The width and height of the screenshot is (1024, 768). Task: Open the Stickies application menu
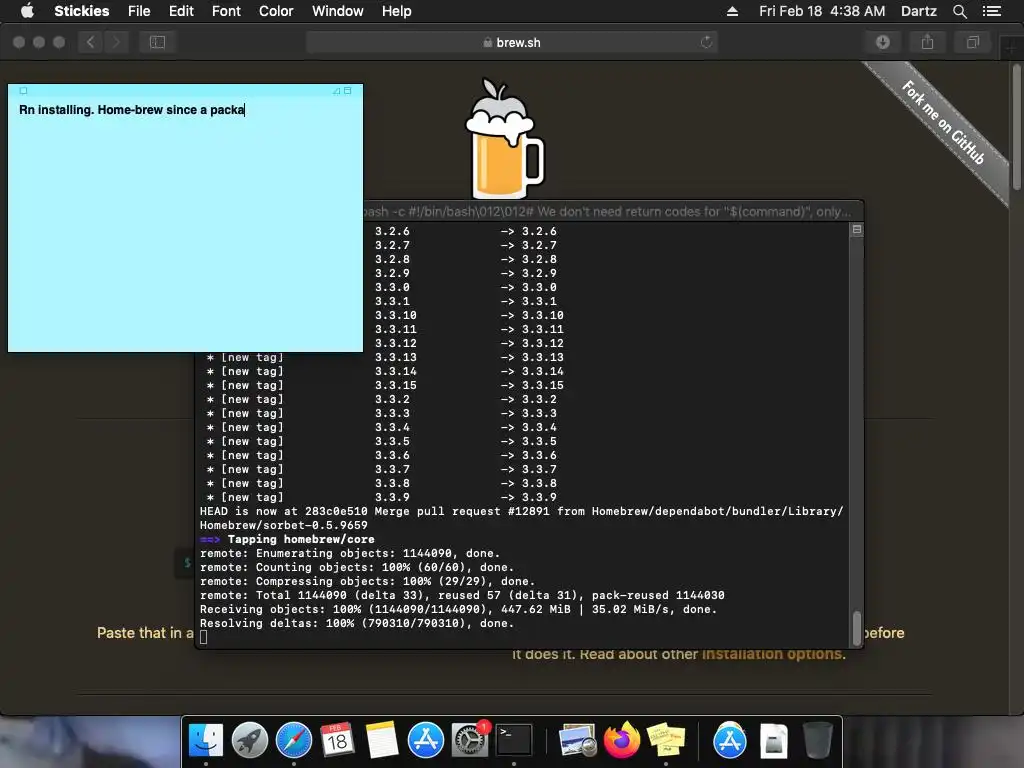[x=82, y=11]
